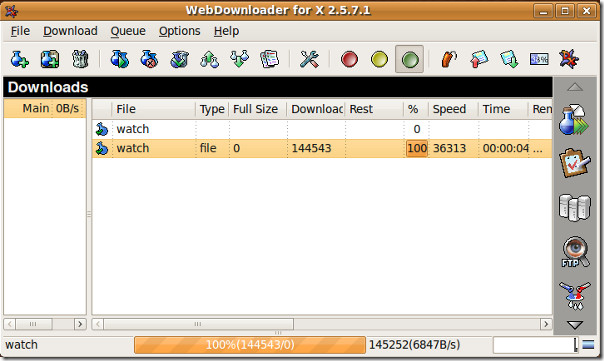Click the trash can delete downloads icon

point(80,59)
